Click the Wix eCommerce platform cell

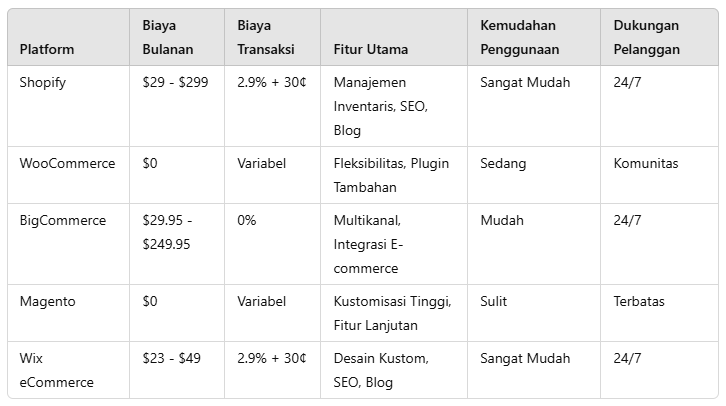pyautogui.click(x=56, y=370)
